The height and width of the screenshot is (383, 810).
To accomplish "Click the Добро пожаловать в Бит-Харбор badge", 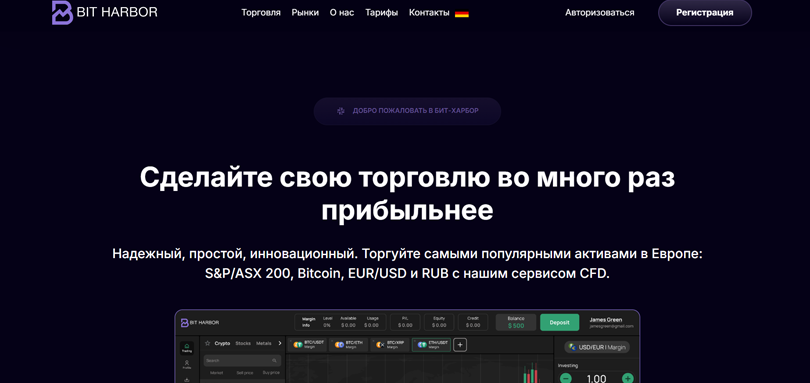I will pos(407,111).
